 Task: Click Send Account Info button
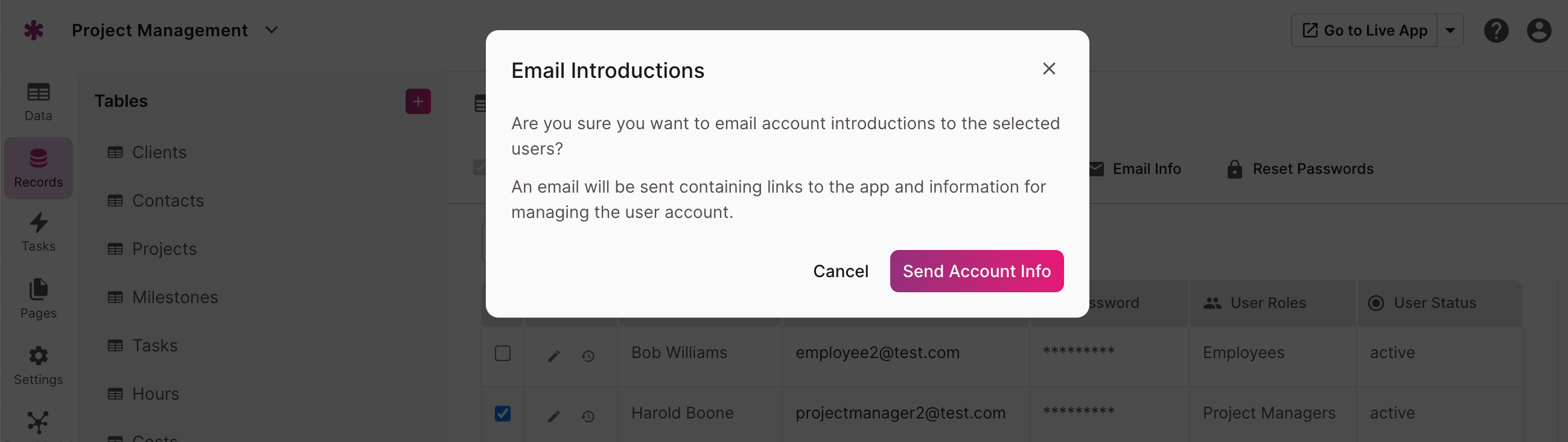pos(976,271)
